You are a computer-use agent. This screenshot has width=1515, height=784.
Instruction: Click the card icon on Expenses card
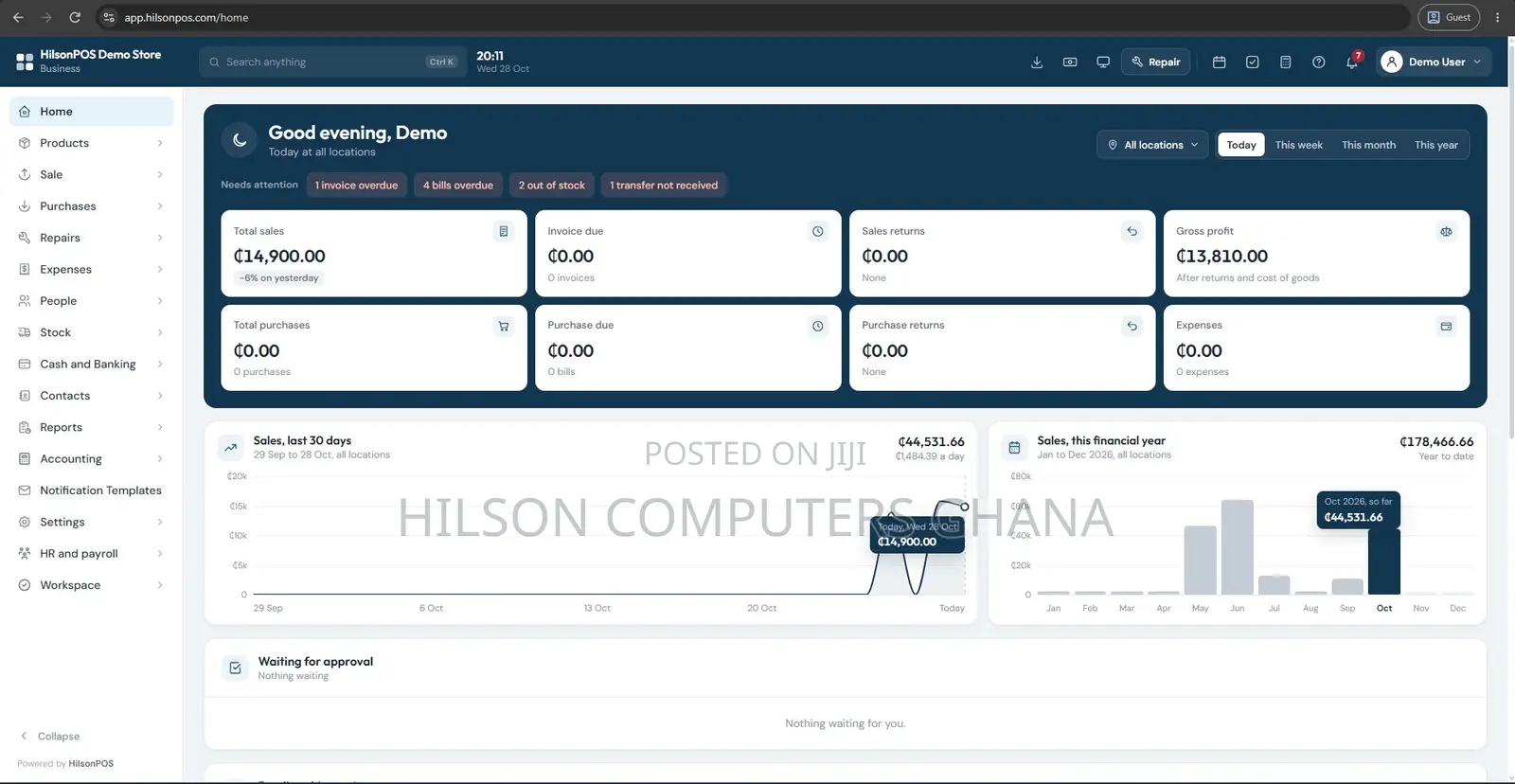1447,327
